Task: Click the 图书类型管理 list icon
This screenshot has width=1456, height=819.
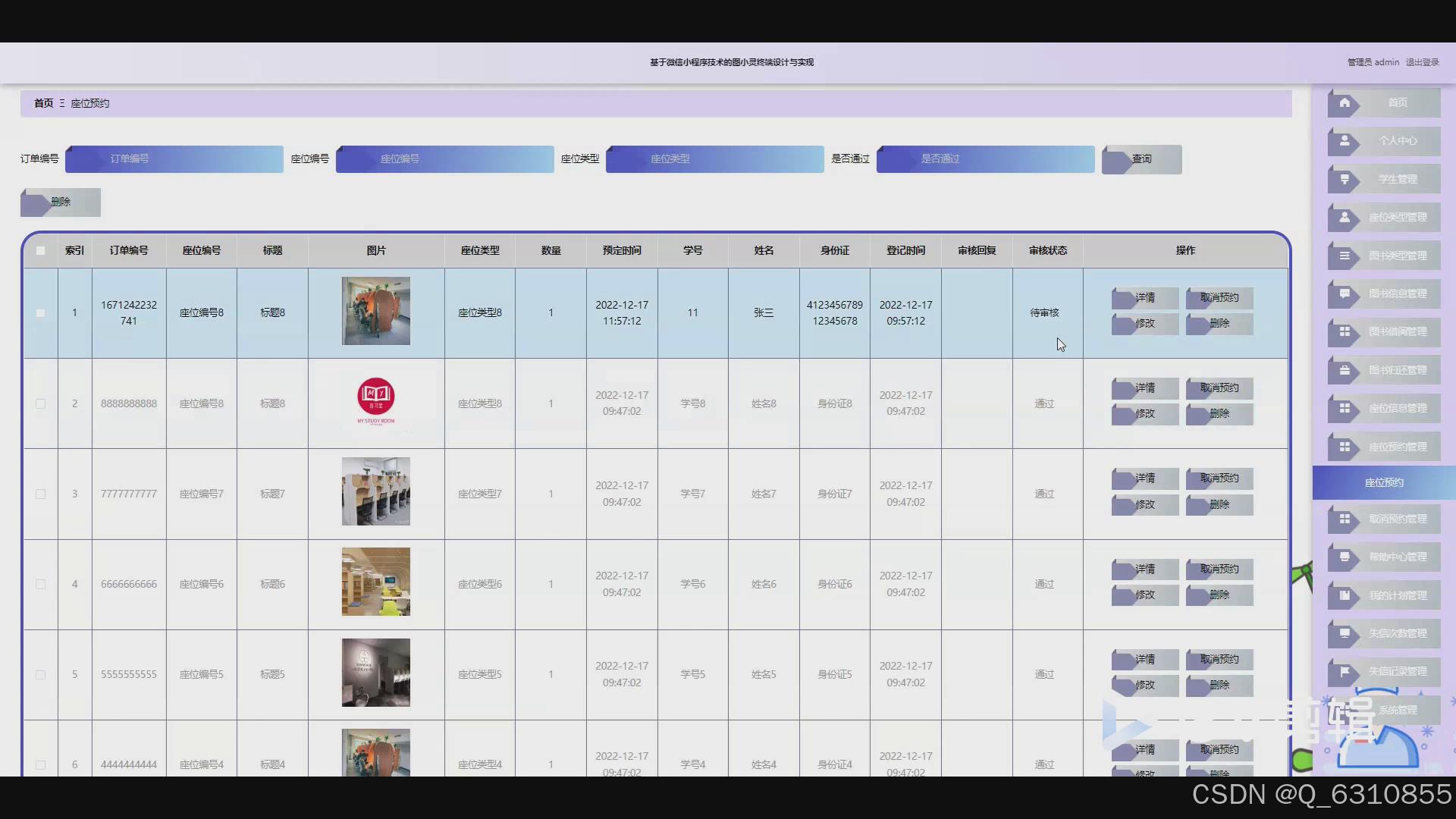Action: pos(1345,256)
